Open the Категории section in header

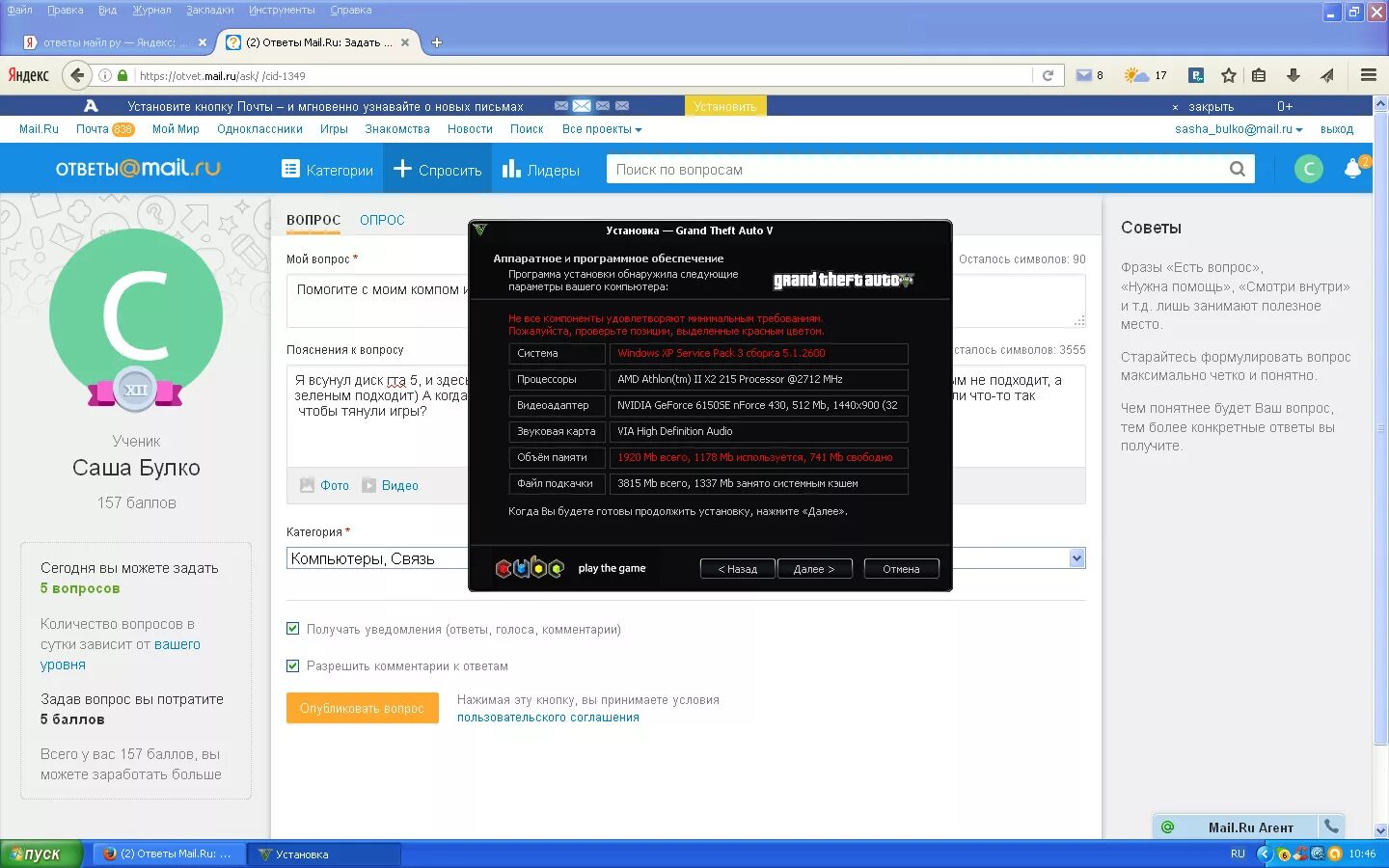(327, 170)
